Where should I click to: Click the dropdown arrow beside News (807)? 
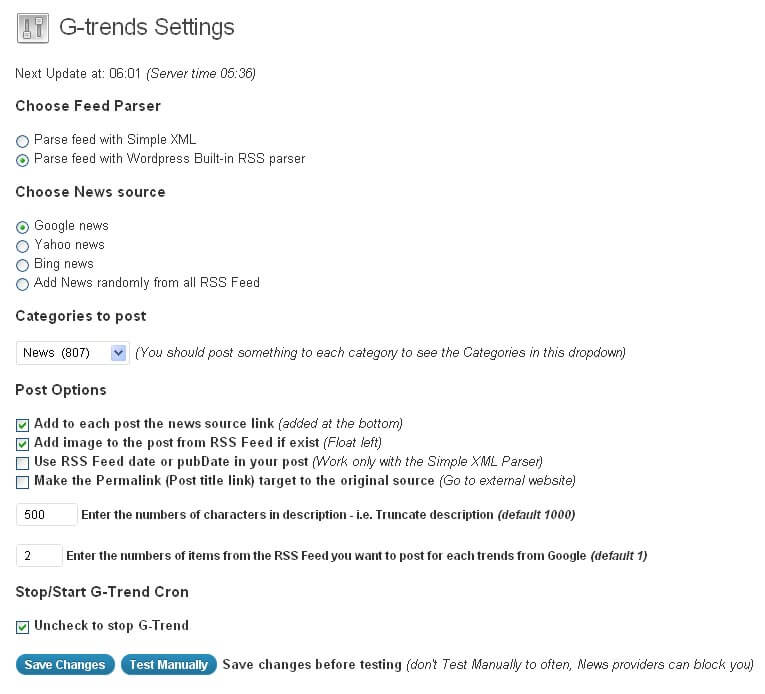point(119,353)
